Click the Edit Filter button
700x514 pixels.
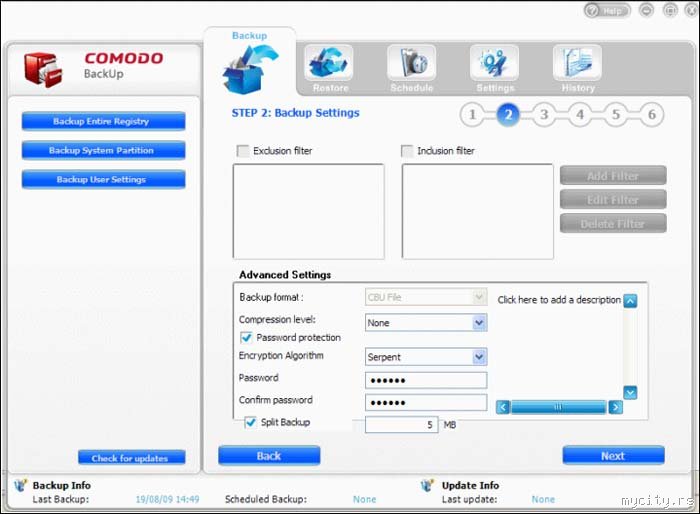tap(613, 200)
